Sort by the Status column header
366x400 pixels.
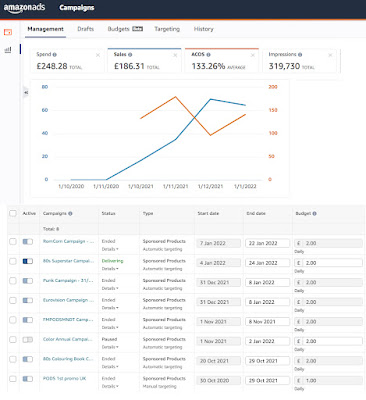click(x=108, y=213)
